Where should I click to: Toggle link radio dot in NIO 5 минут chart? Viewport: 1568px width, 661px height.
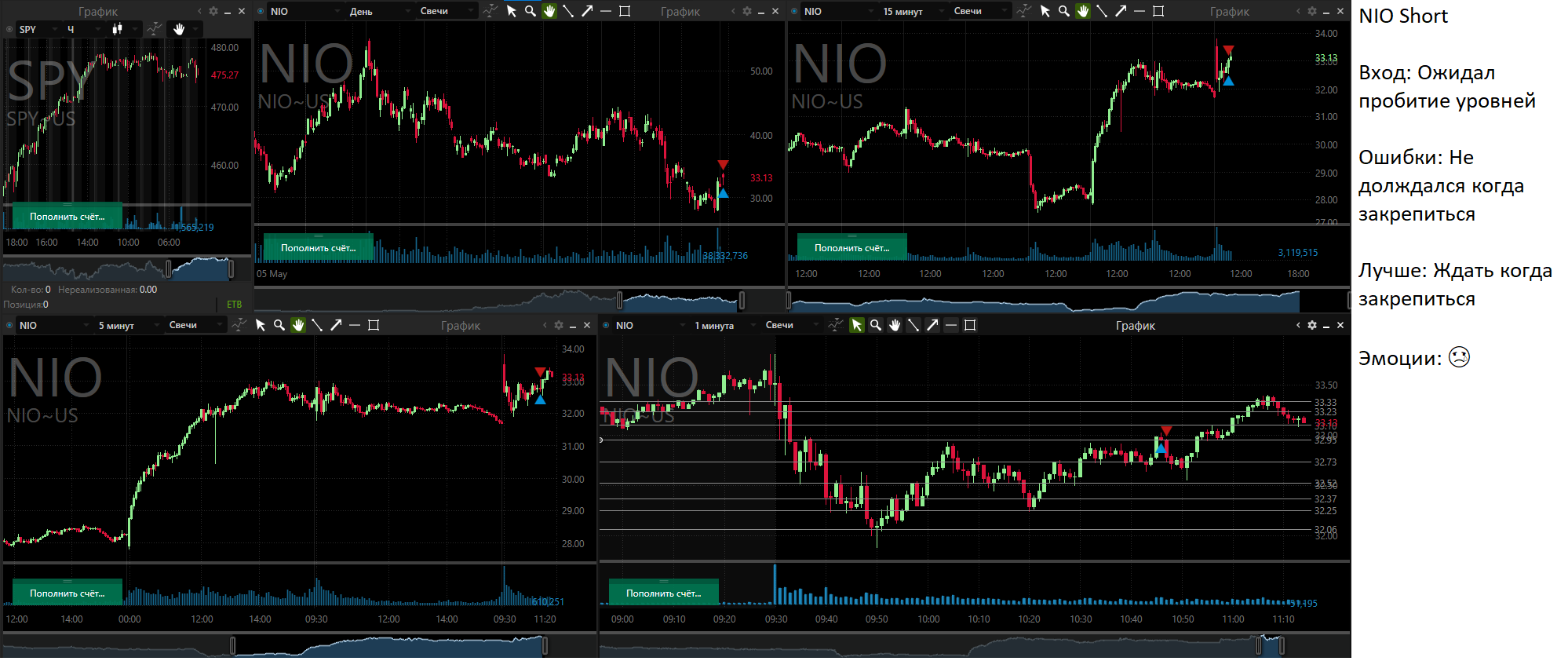click(x=9, y=325)
